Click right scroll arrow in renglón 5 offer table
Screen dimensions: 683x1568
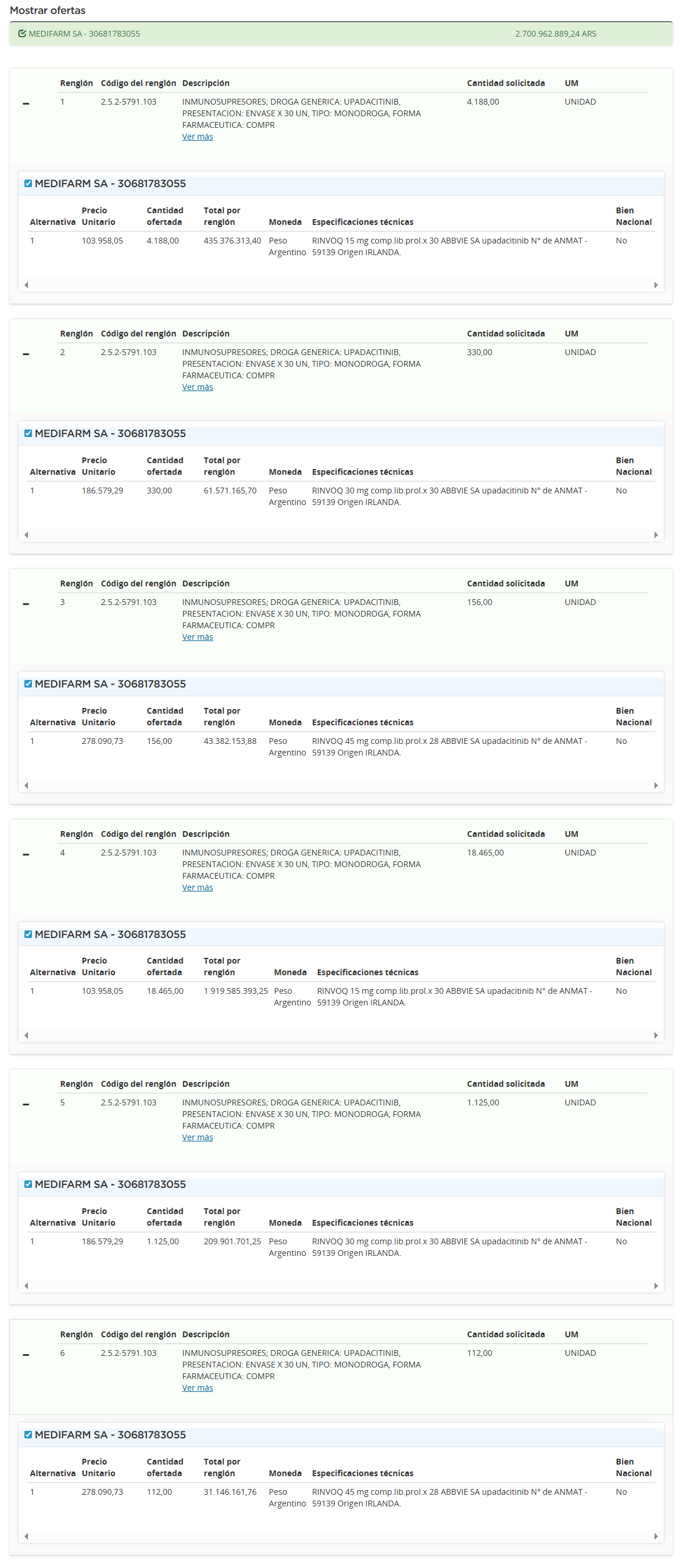pos(656,1286)
